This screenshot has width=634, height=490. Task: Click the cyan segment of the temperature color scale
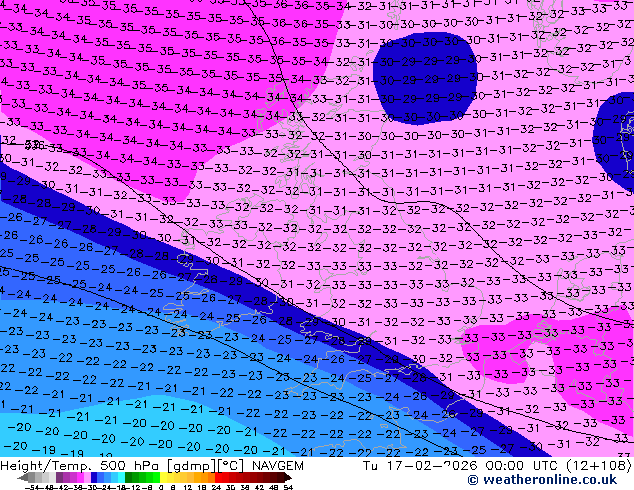click(x=121, y=477)
